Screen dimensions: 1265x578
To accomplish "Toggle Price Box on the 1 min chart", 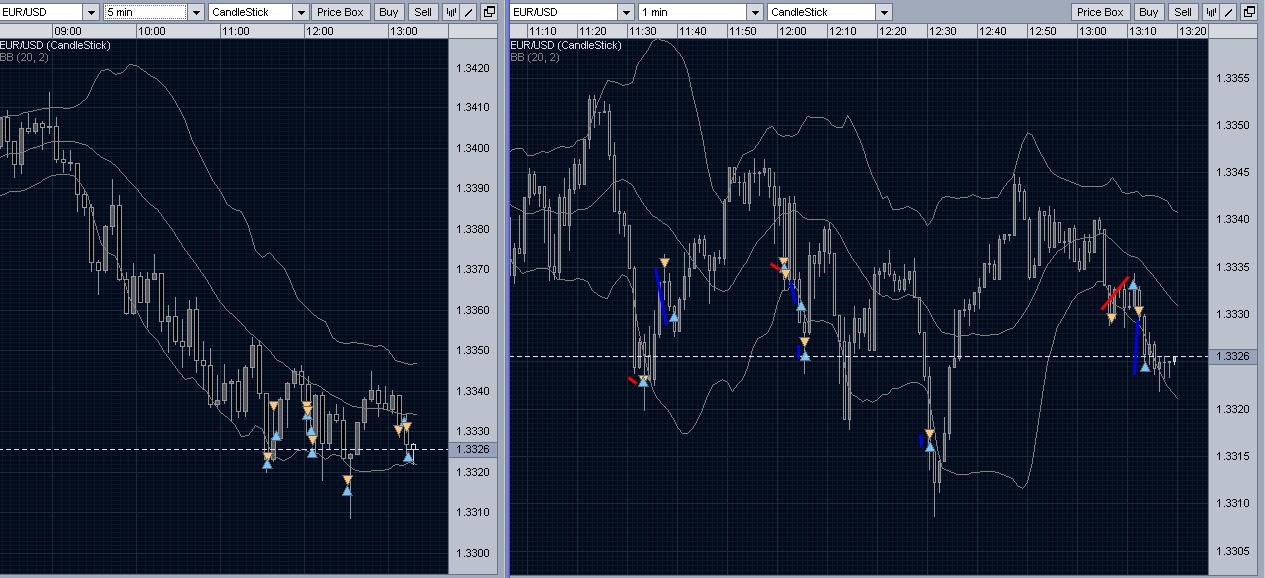I will point(1101,12).
